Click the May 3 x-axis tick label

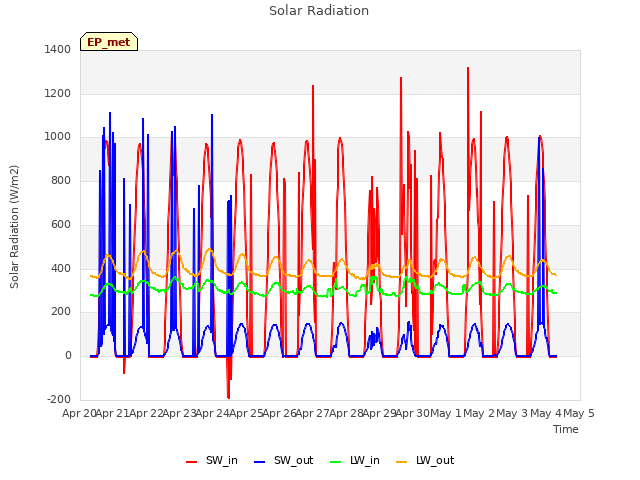512,413
